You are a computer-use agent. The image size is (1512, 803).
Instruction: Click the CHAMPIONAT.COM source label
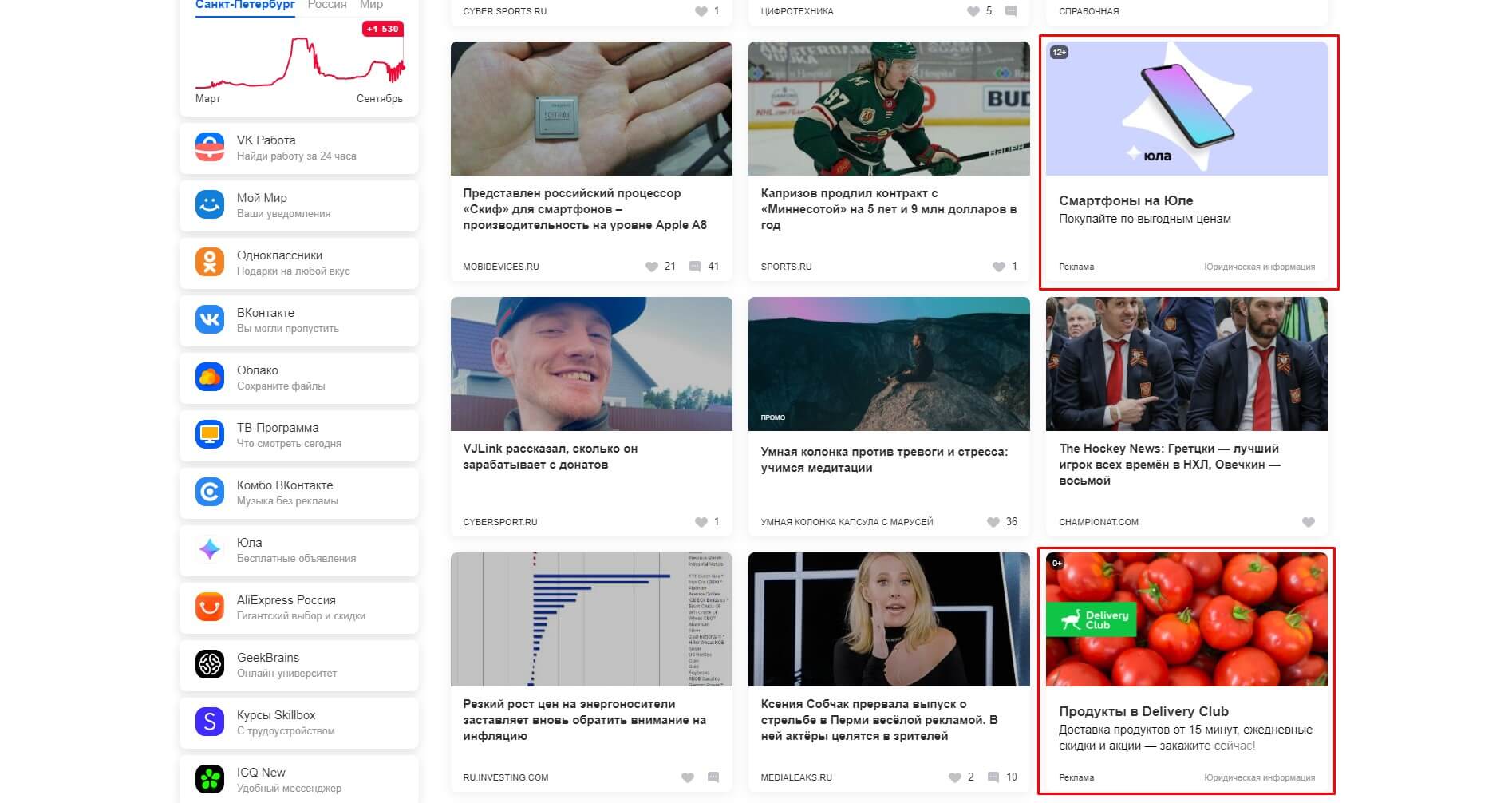pyautogui.click(x=1099, y=522)
